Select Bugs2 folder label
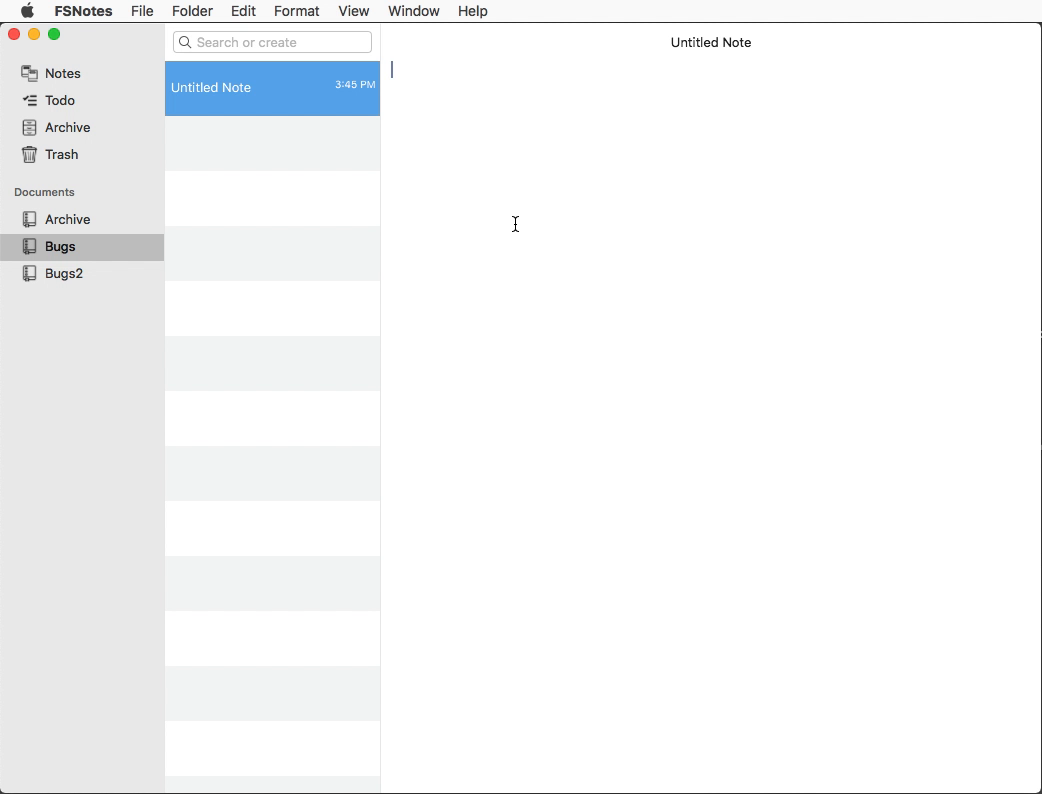The width and height of the screenshot is (1042, 794). pyautogui.click(x=64, y=273)
